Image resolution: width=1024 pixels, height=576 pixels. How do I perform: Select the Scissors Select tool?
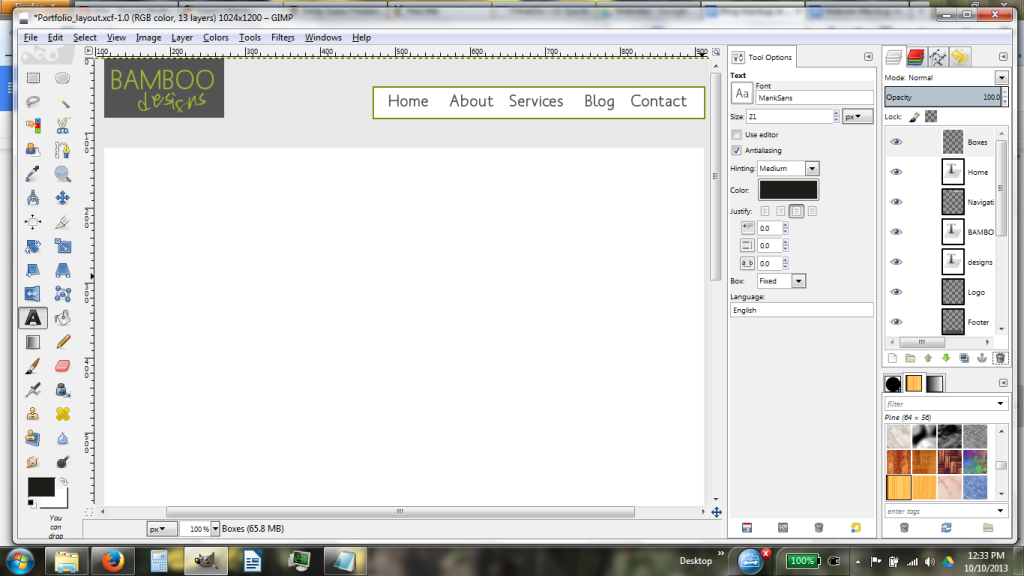point(63,124)
